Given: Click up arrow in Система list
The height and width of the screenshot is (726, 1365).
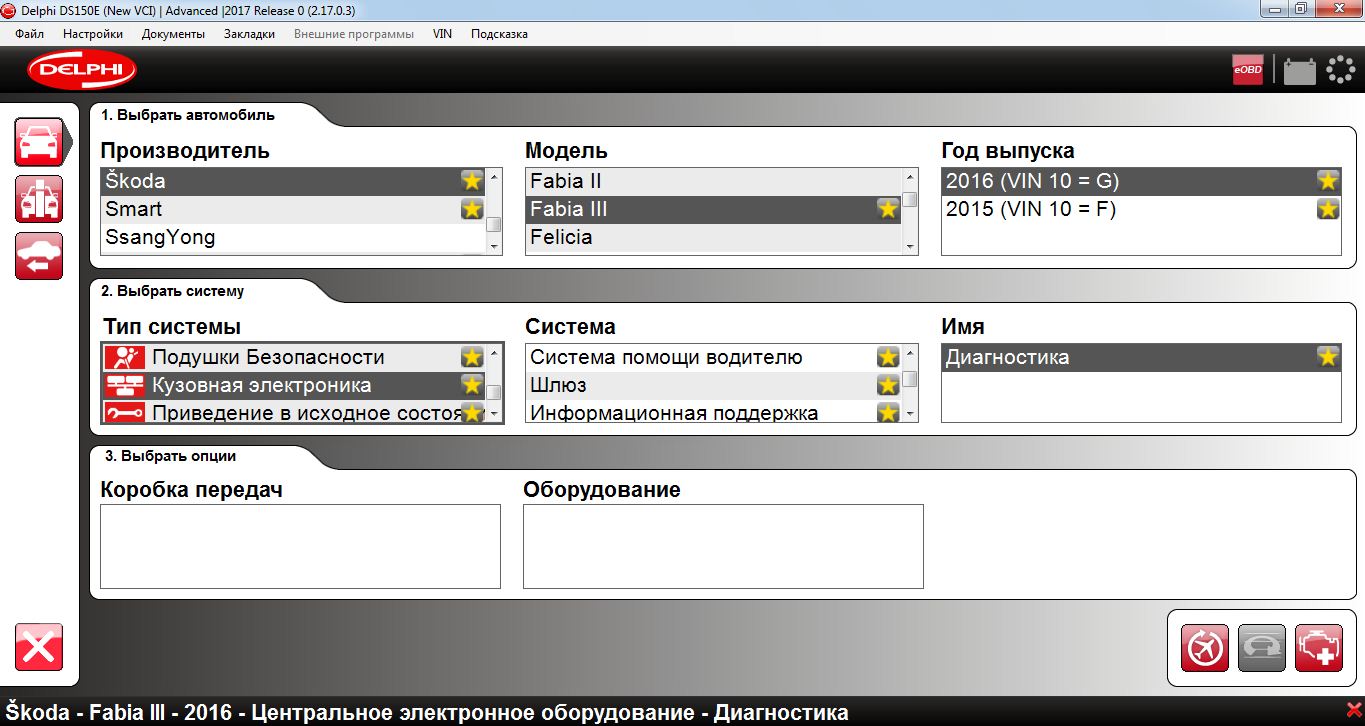Looking at the screenshot, I should click(909, 353).
